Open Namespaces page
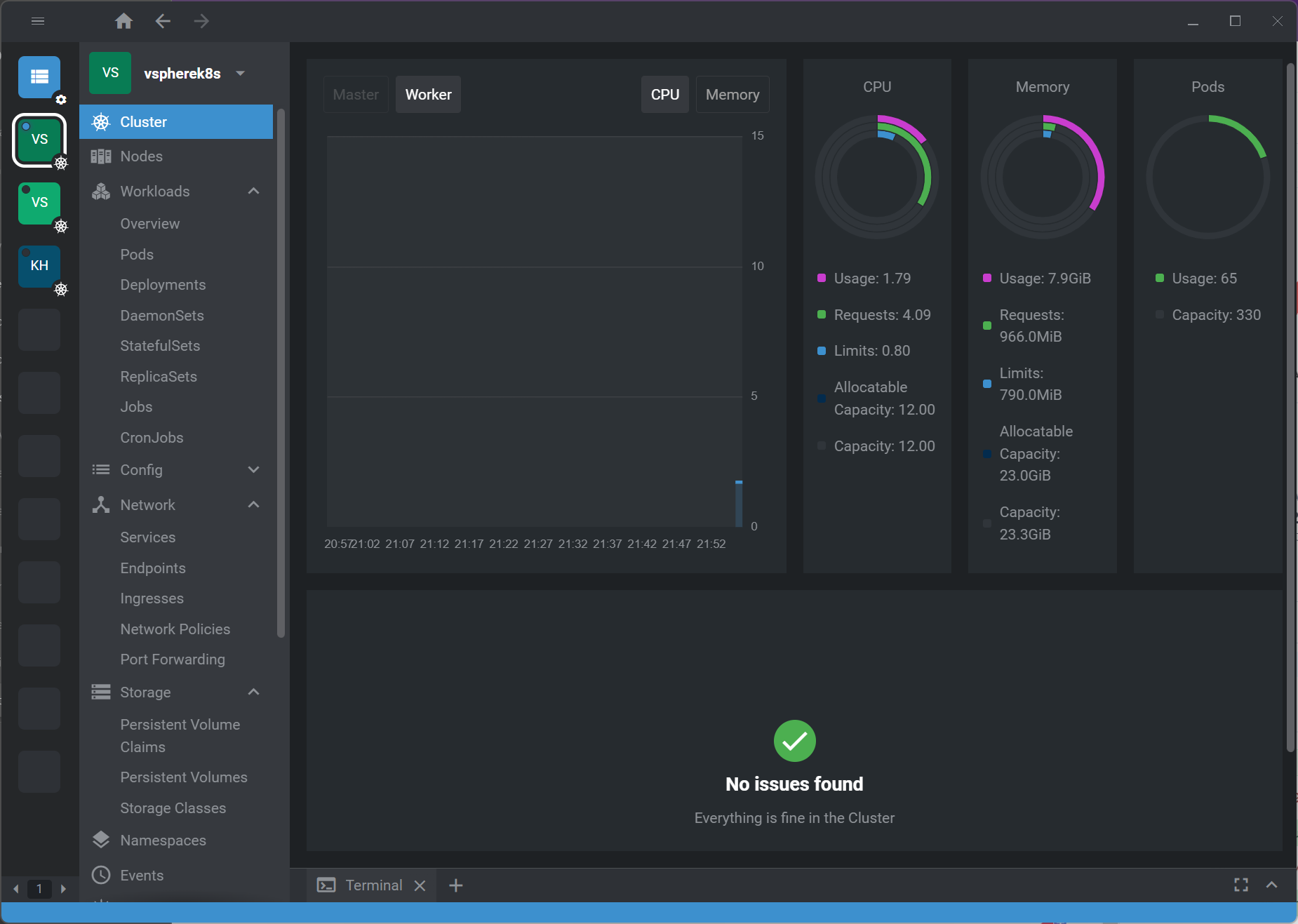Image resolution: width=1298 pixels, height=924 pixels. [x=163, y=841]
